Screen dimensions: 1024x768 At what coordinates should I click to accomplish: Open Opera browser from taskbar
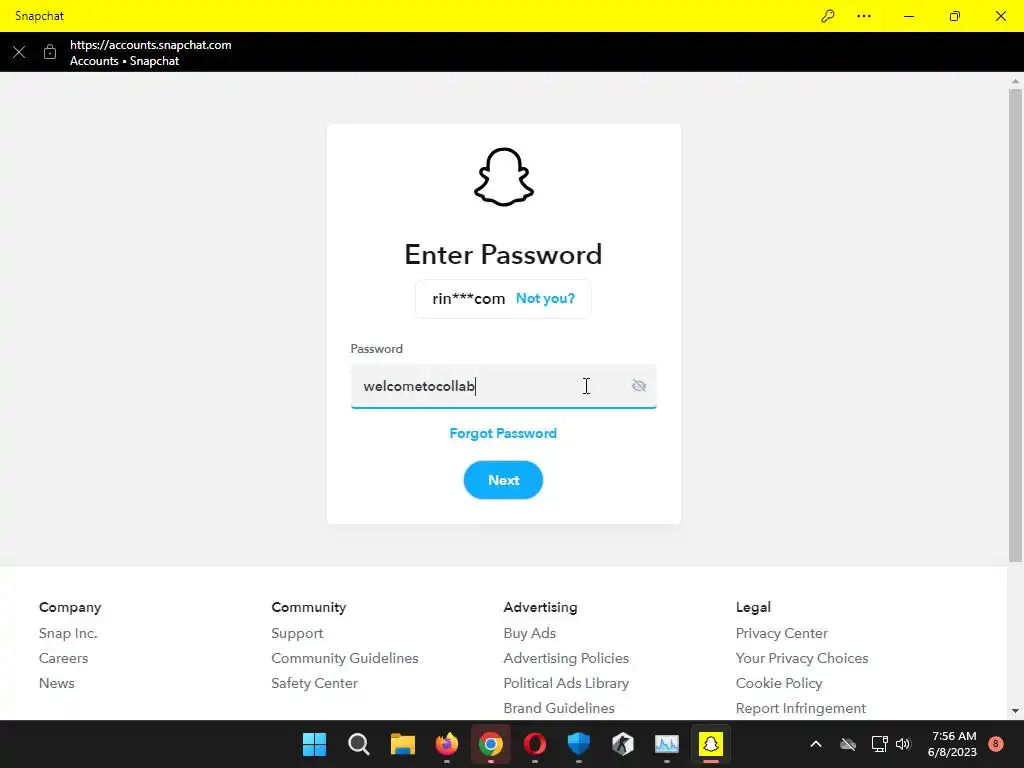coord(535,744)
